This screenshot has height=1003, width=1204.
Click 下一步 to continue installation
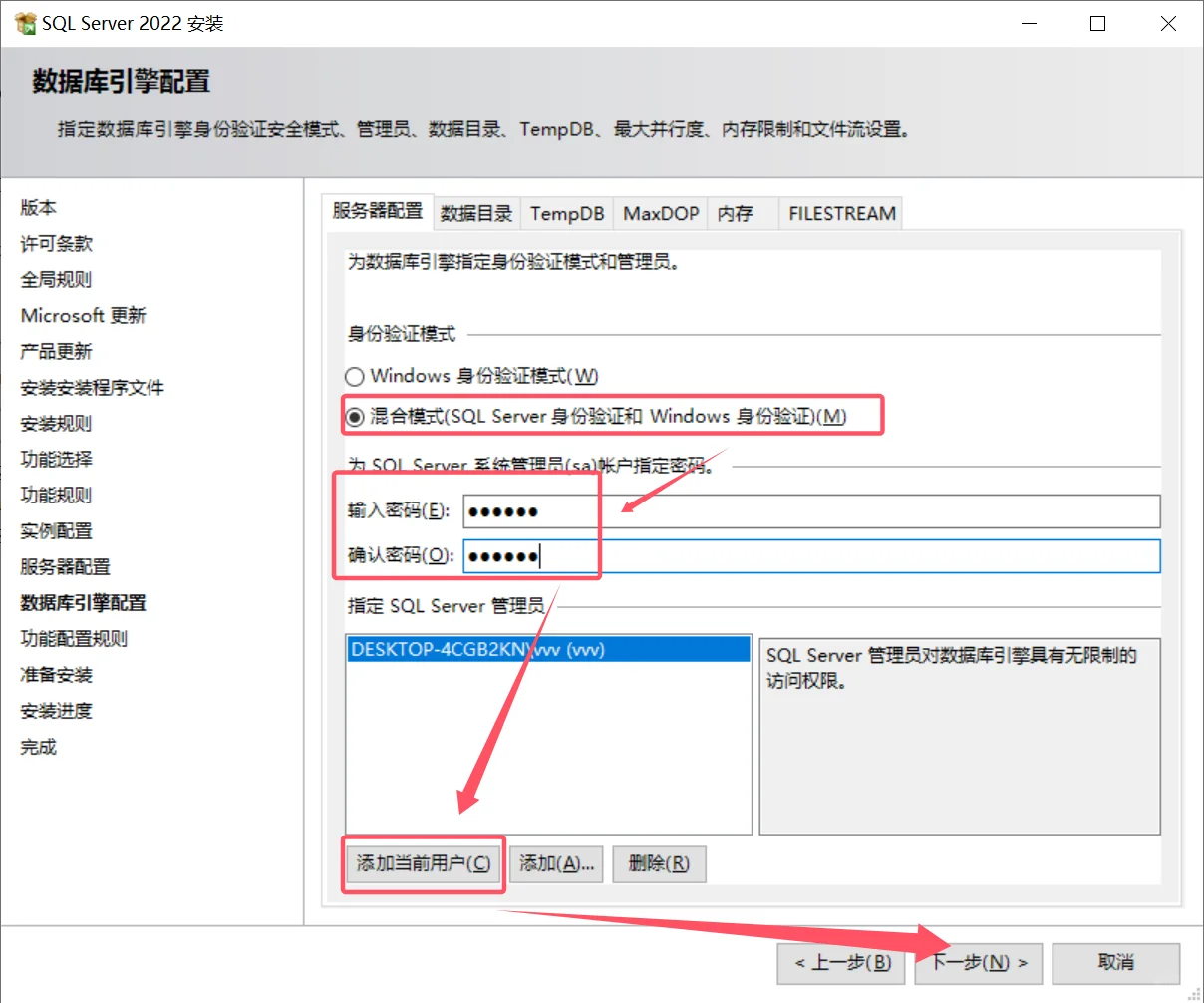978,962
